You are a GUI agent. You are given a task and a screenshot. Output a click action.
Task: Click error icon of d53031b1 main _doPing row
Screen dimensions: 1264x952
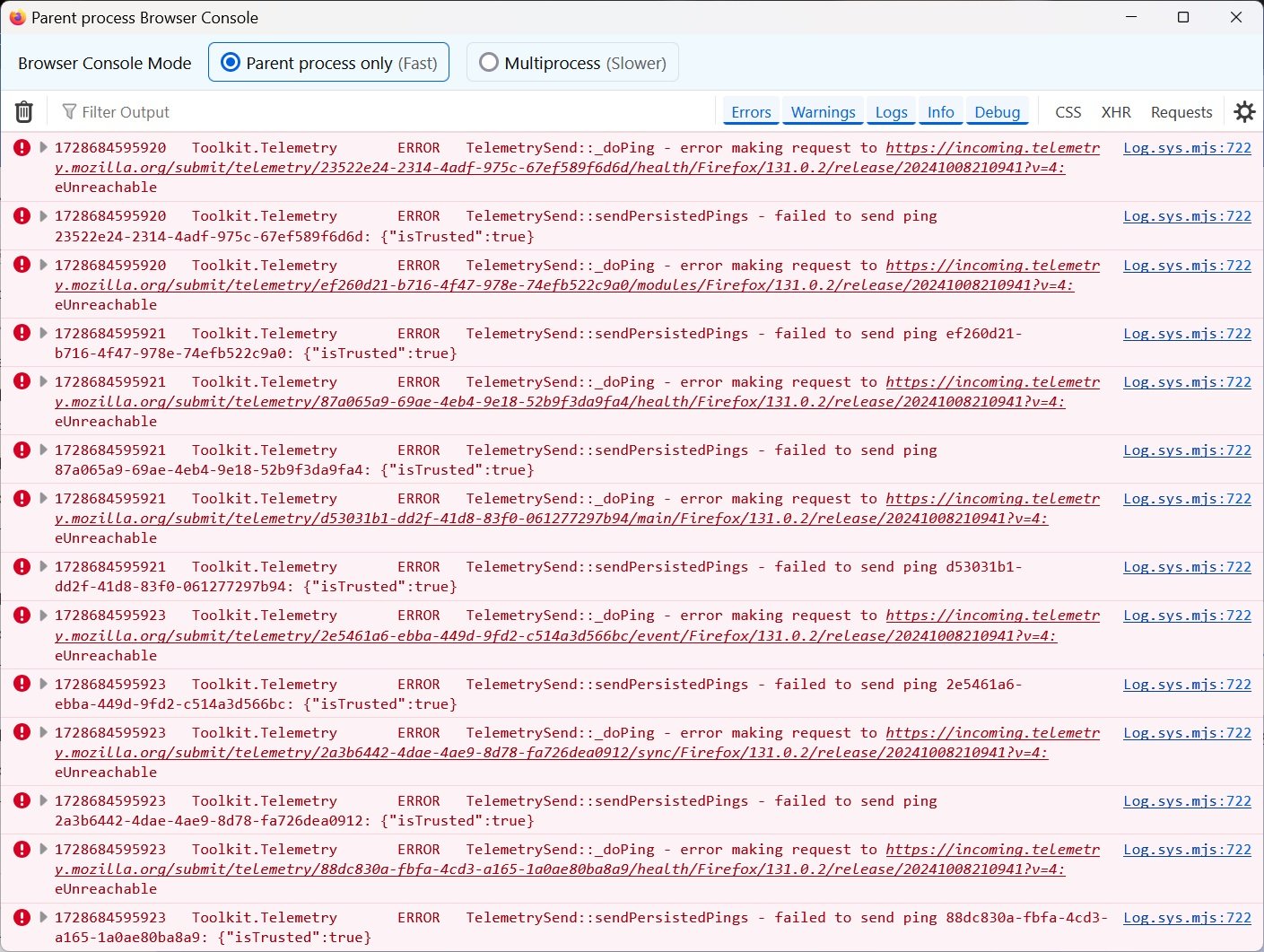click(x=22, y=498)
